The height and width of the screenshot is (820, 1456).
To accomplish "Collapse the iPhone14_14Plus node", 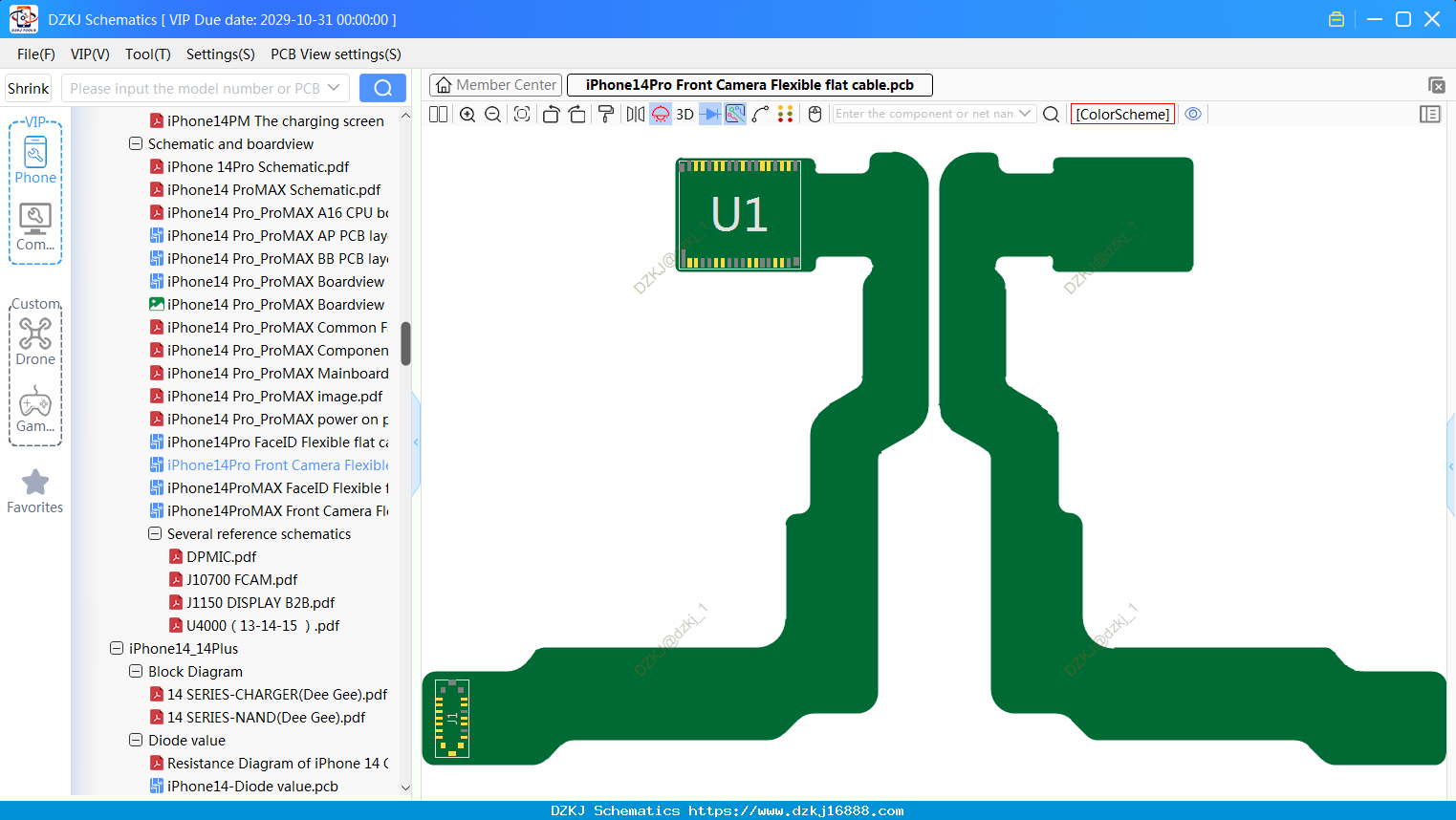I will [117, 649].
